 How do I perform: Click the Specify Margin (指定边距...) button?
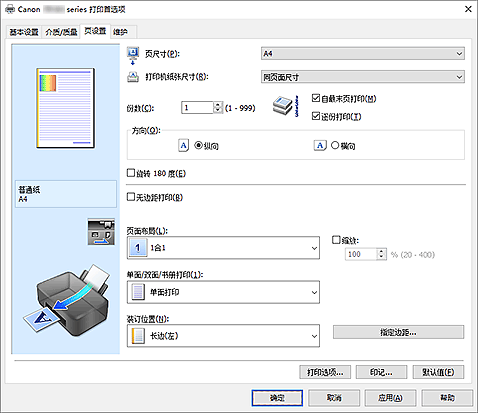tap(398, 332)
